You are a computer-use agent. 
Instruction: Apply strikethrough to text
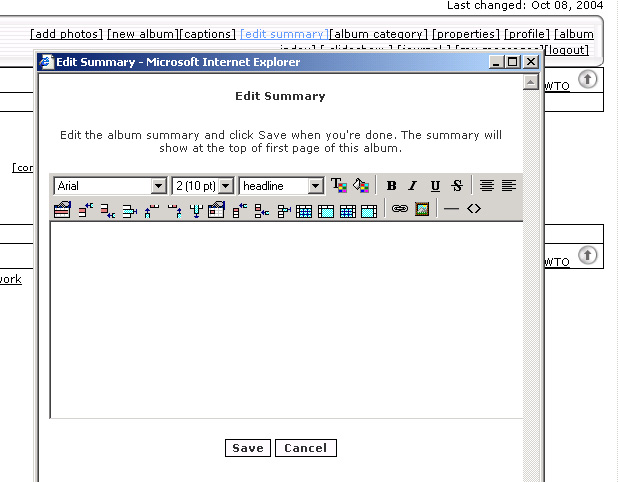point(457,186)
